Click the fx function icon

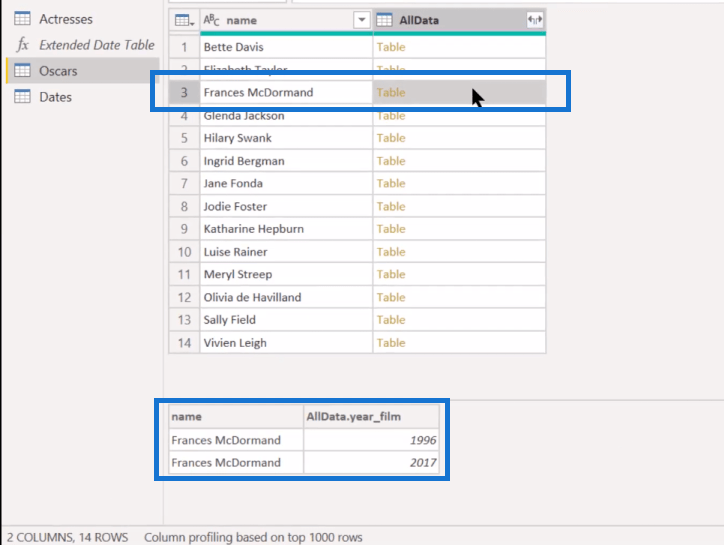coord(22,45)
